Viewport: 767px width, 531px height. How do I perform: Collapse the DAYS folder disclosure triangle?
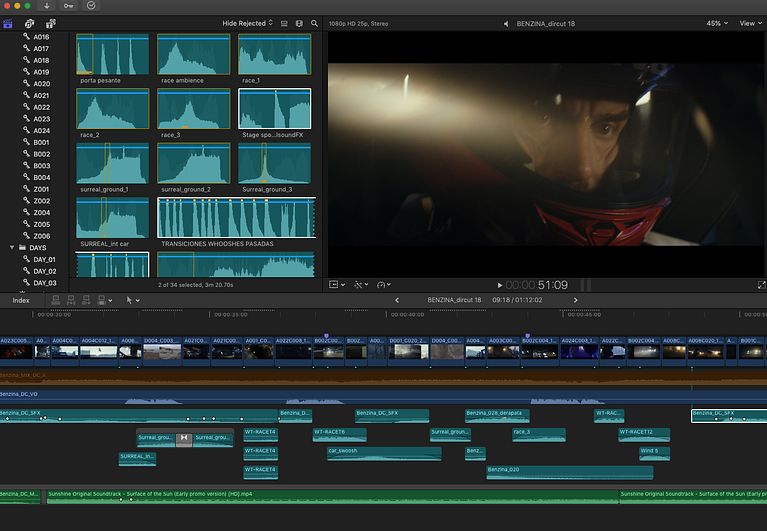(x=12, y=247)
